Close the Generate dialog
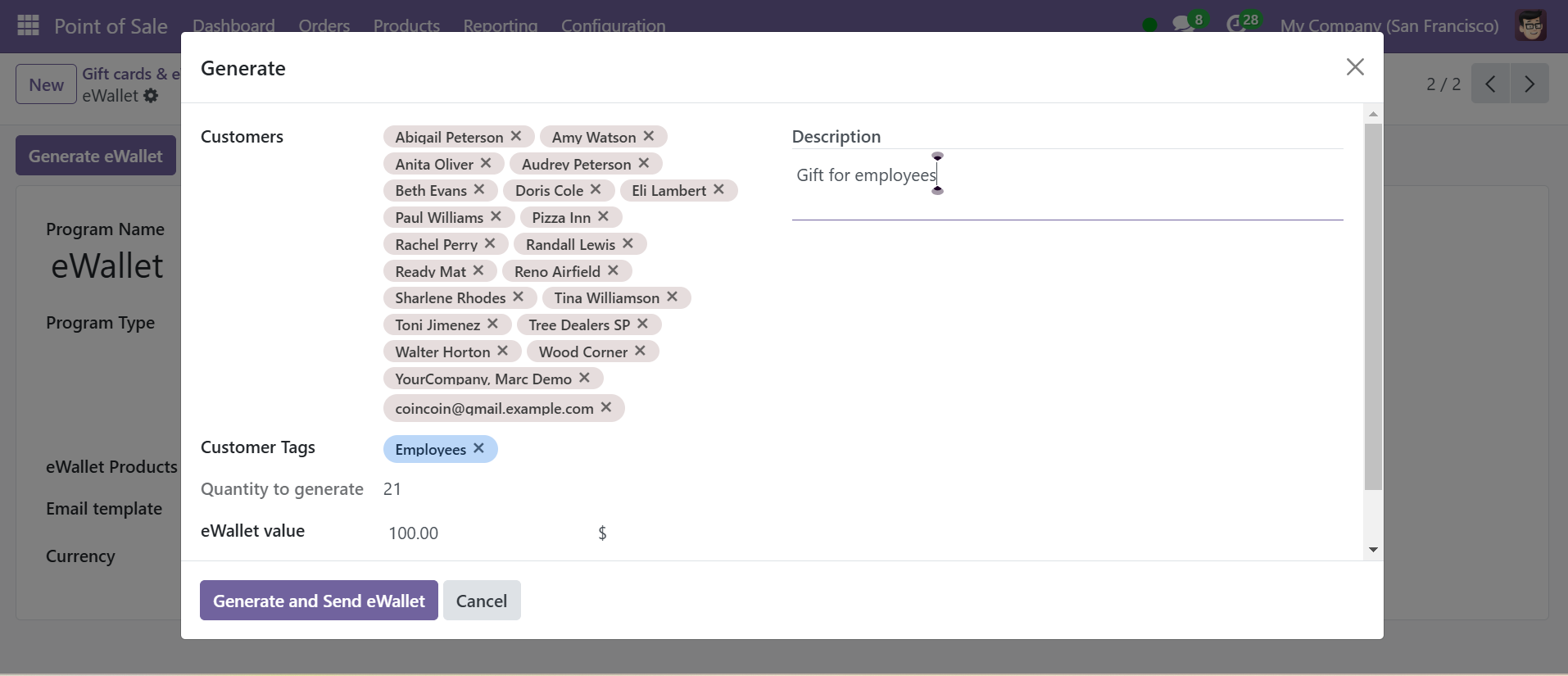1568x676 pixels. pos(1355,67)
